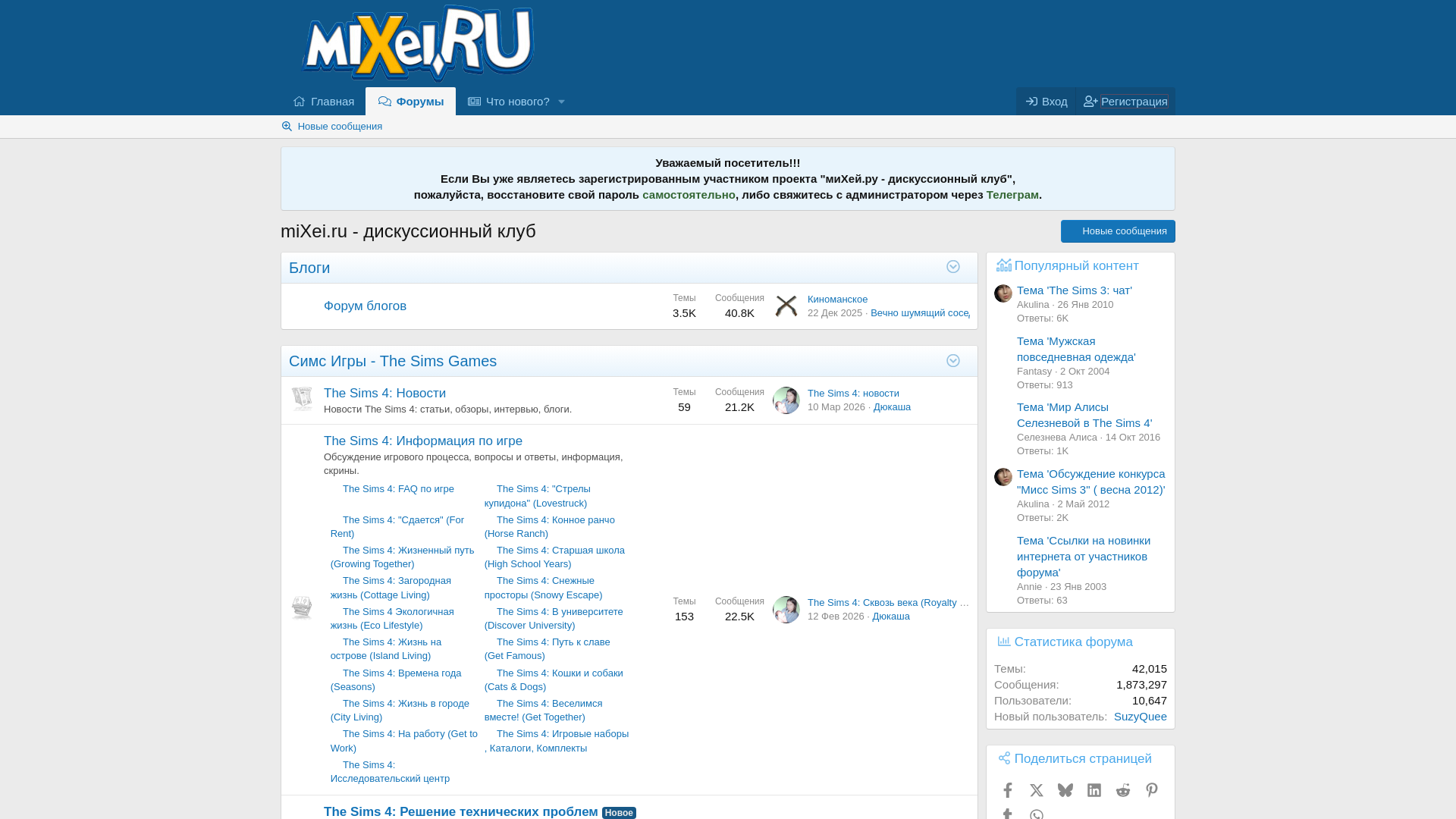Open the Cottage Living subforum

click(x=391, y=588)
